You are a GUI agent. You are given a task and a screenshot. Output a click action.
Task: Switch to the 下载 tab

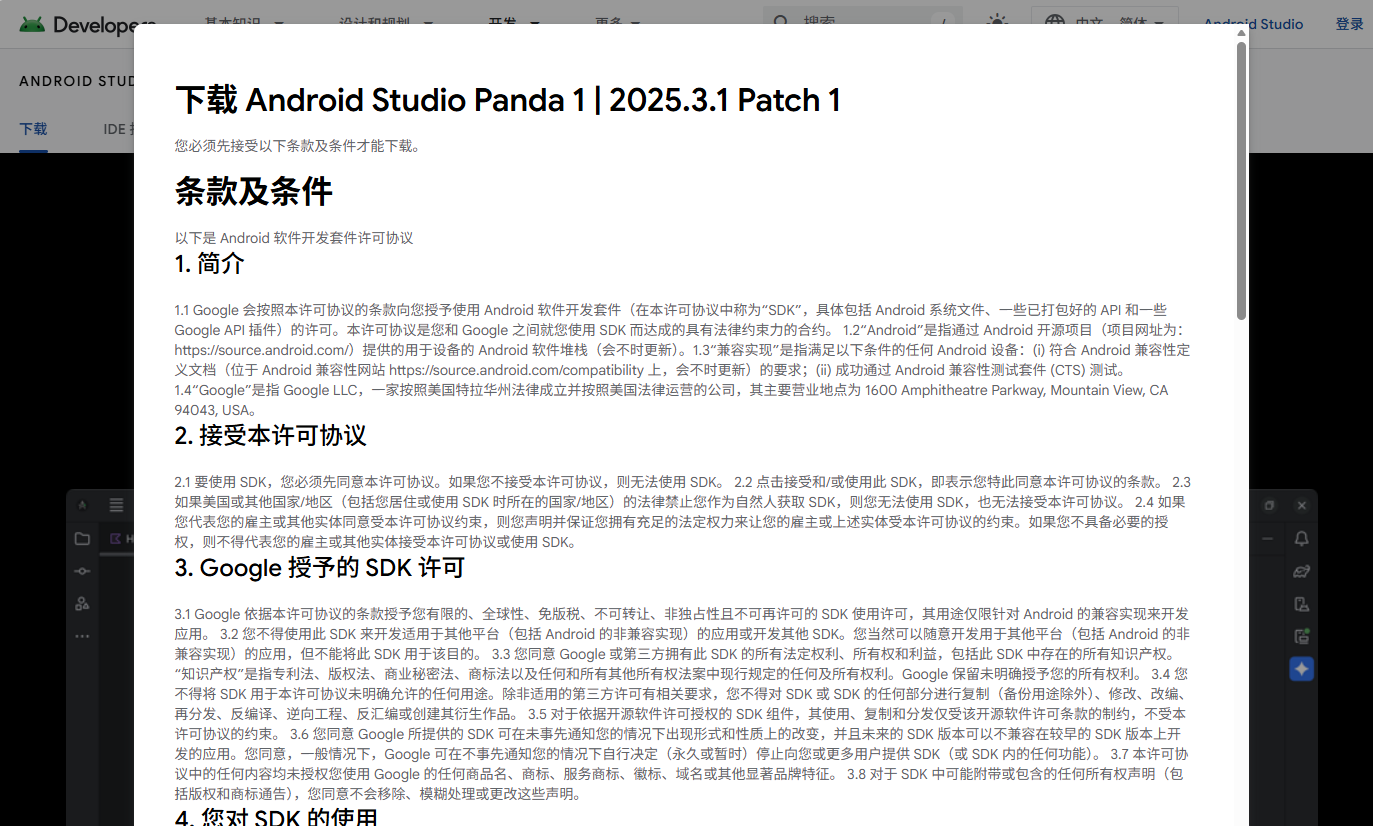(33, 129)
